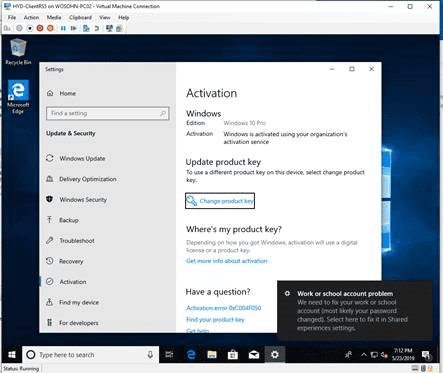Open the Media menu
This screenshot has height=373, width=443.
pos(54,17)
